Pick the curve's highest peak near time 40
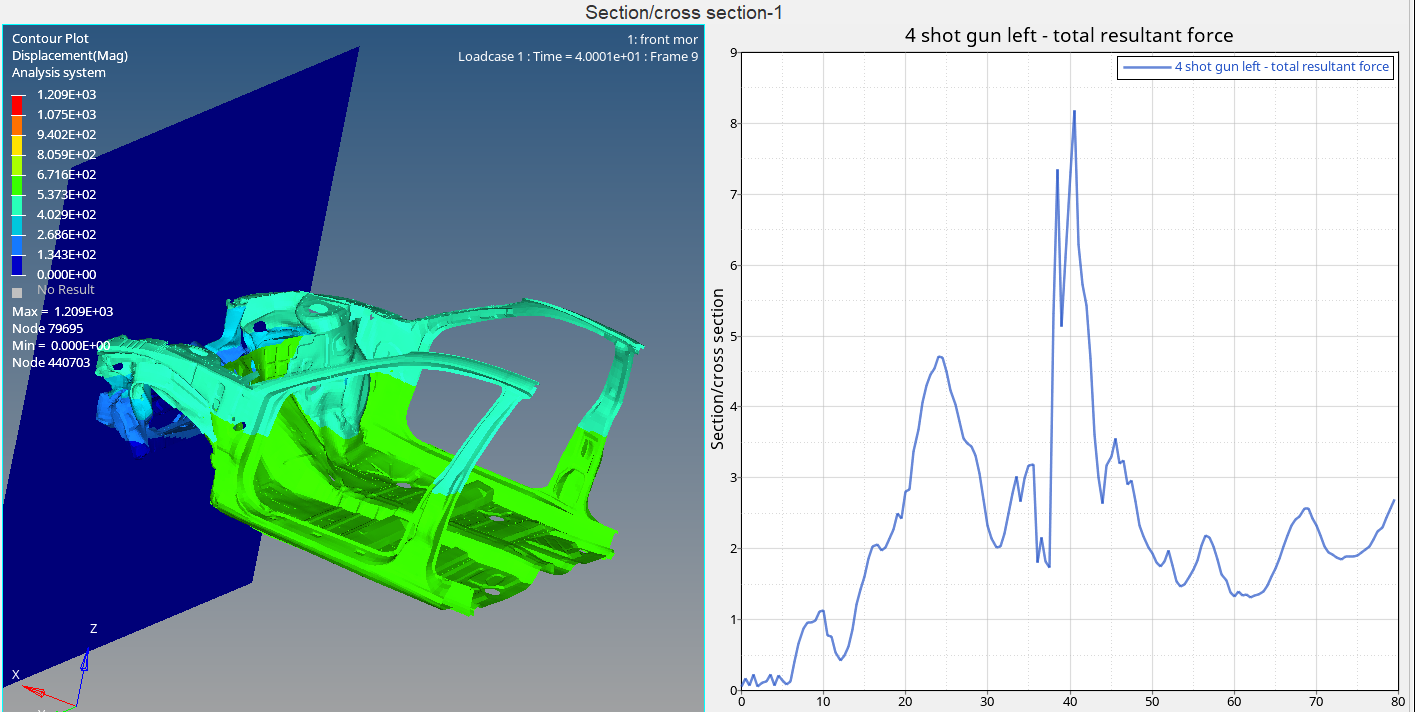 [x=1074, y=111]
